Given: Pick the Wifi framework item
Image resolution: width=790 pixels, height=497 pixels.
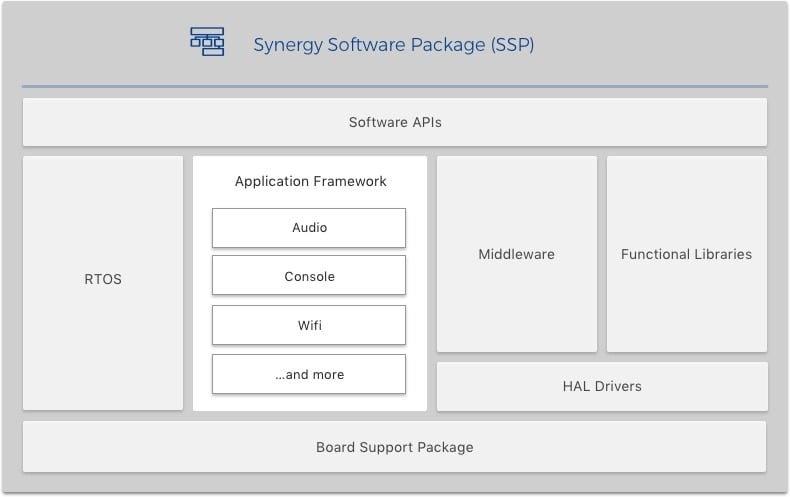Looking at the screenshot, I should pos(309,325).
